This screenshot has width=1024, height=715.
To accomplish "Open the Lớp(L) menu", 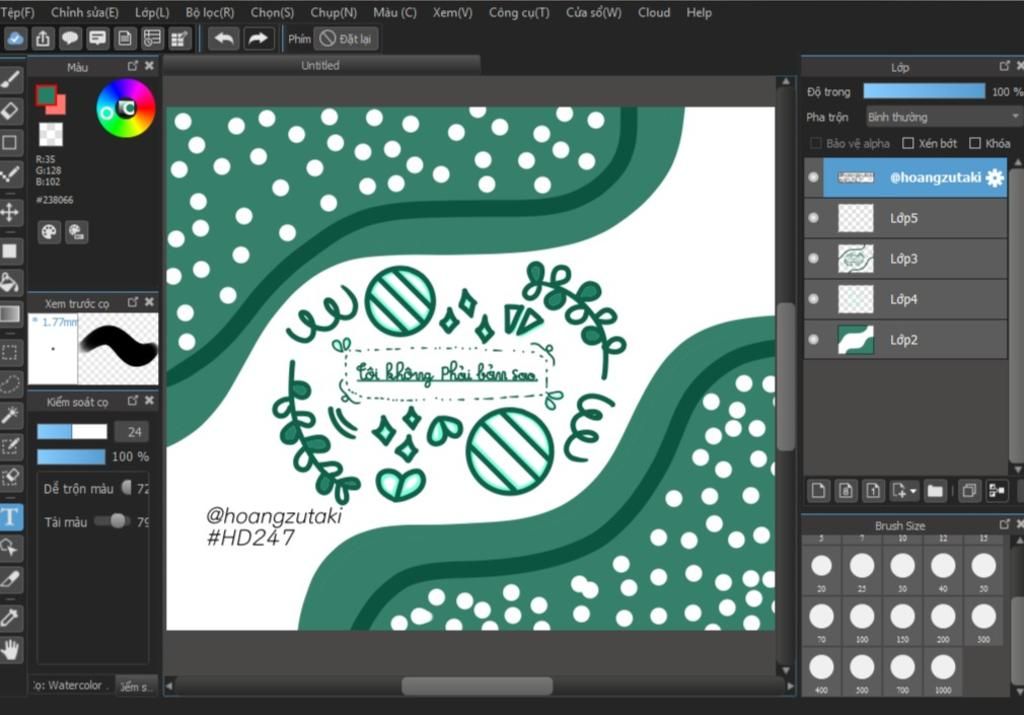I will 152,12.
